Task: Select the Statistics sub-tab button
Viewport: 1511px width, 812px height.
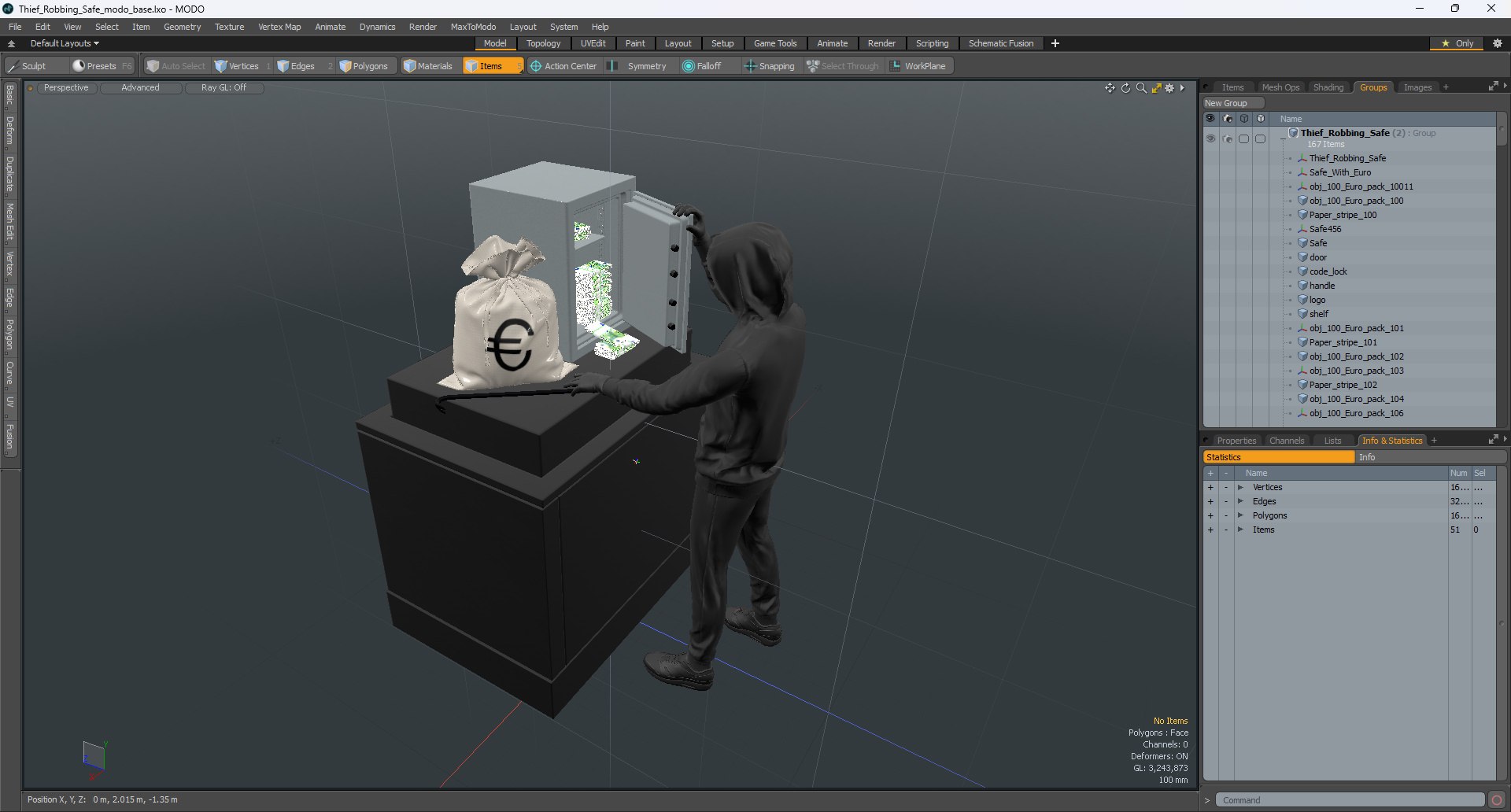Action: coord(1279,457)
